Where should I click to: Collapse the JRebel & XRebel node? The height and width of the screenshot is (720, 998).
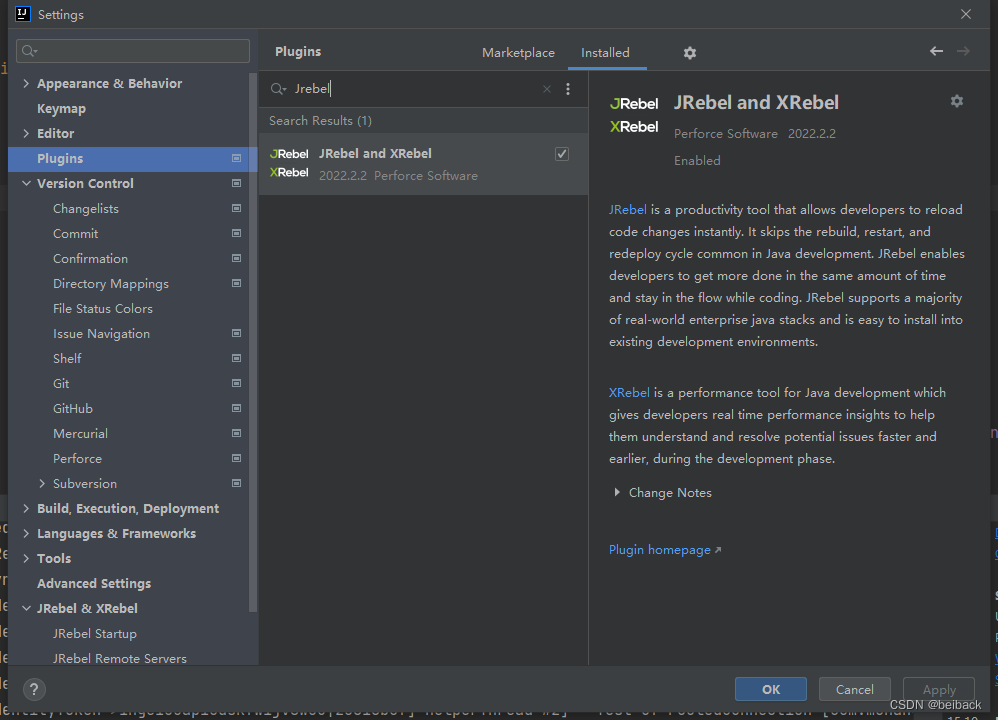tap(26, 609)
